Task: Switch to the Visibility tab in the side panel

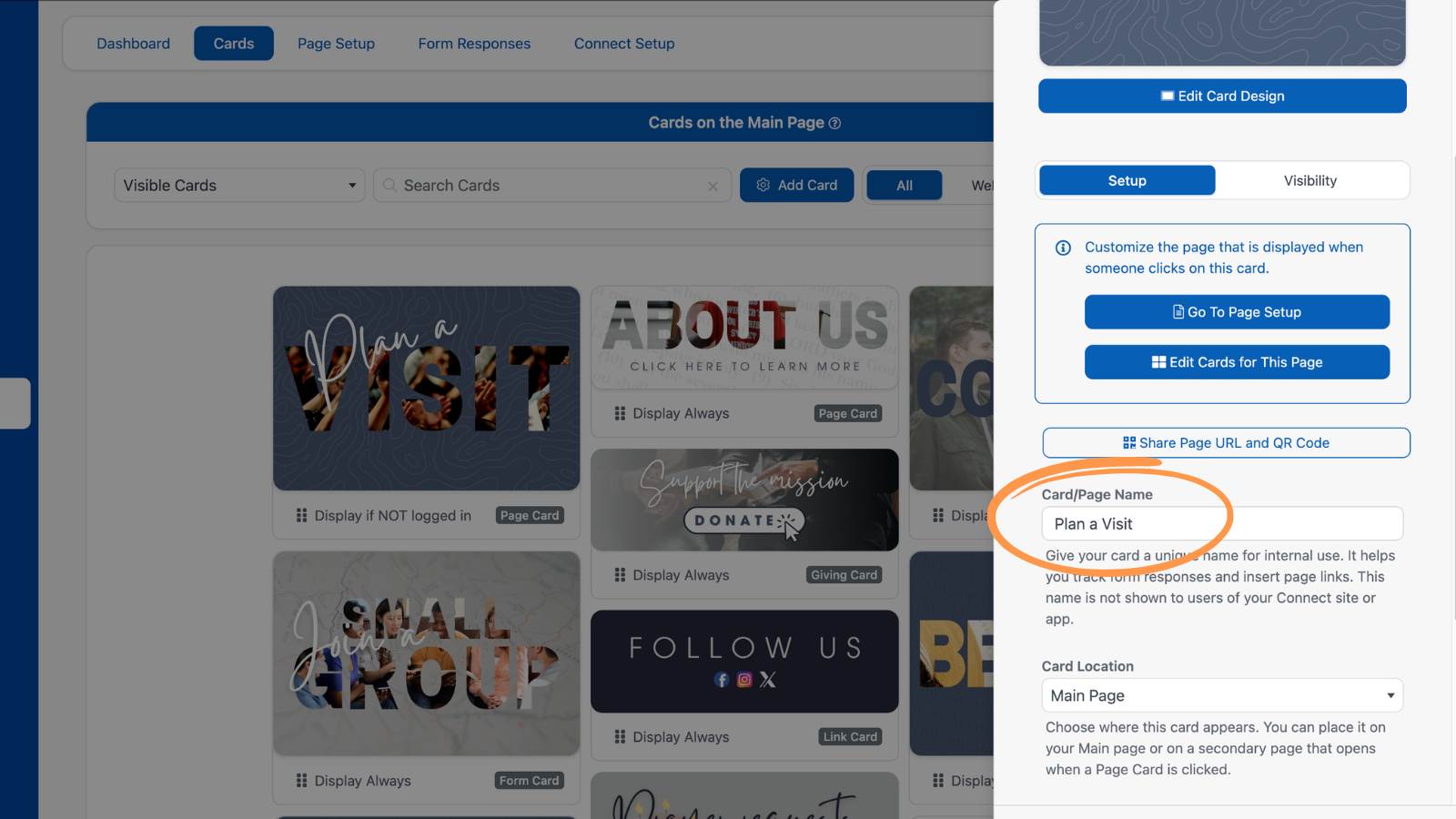Action: 1310,180
